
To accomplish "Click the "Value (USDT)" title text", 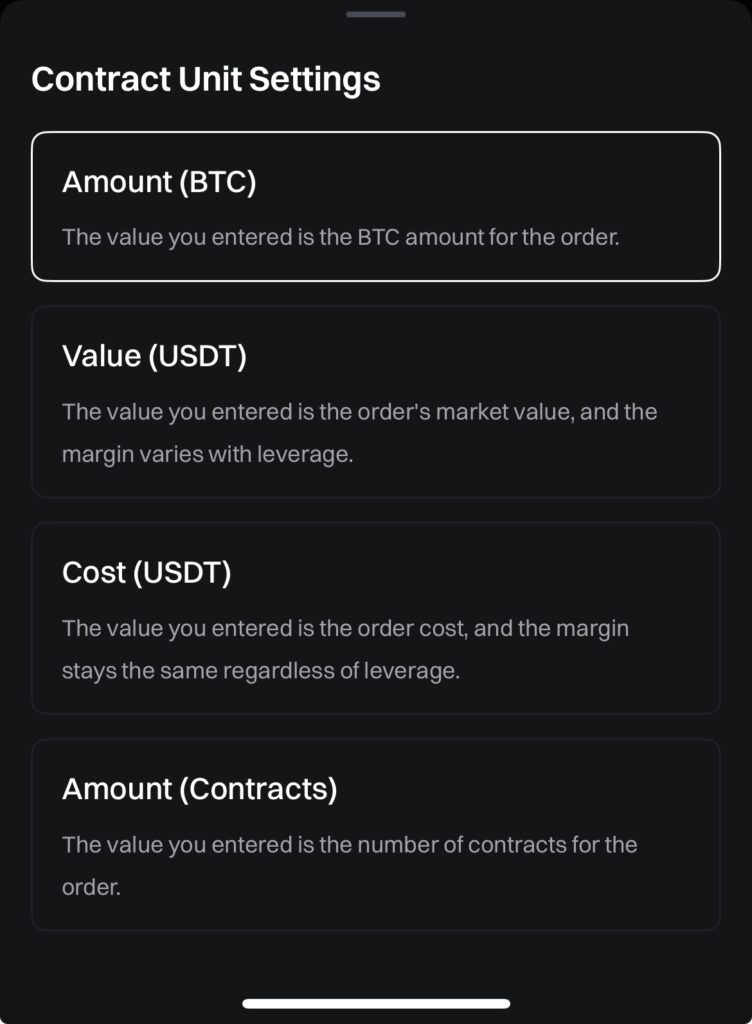I will click(x=154, y=356).
